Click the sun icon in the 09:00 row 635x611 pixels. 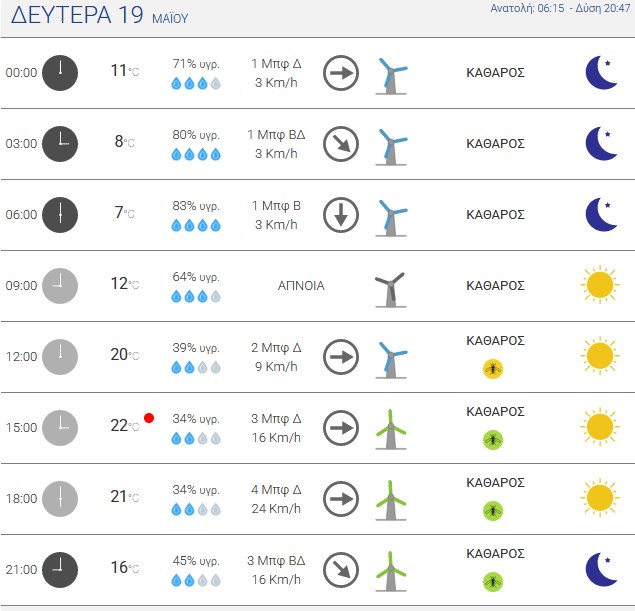600,285
